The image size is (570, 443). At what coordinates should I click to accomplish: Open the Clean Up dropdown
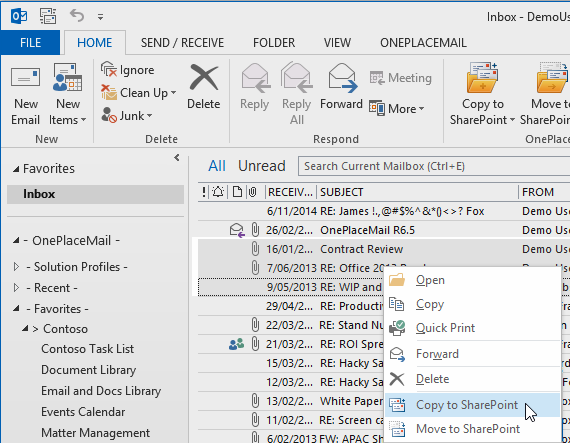point(139,93)
